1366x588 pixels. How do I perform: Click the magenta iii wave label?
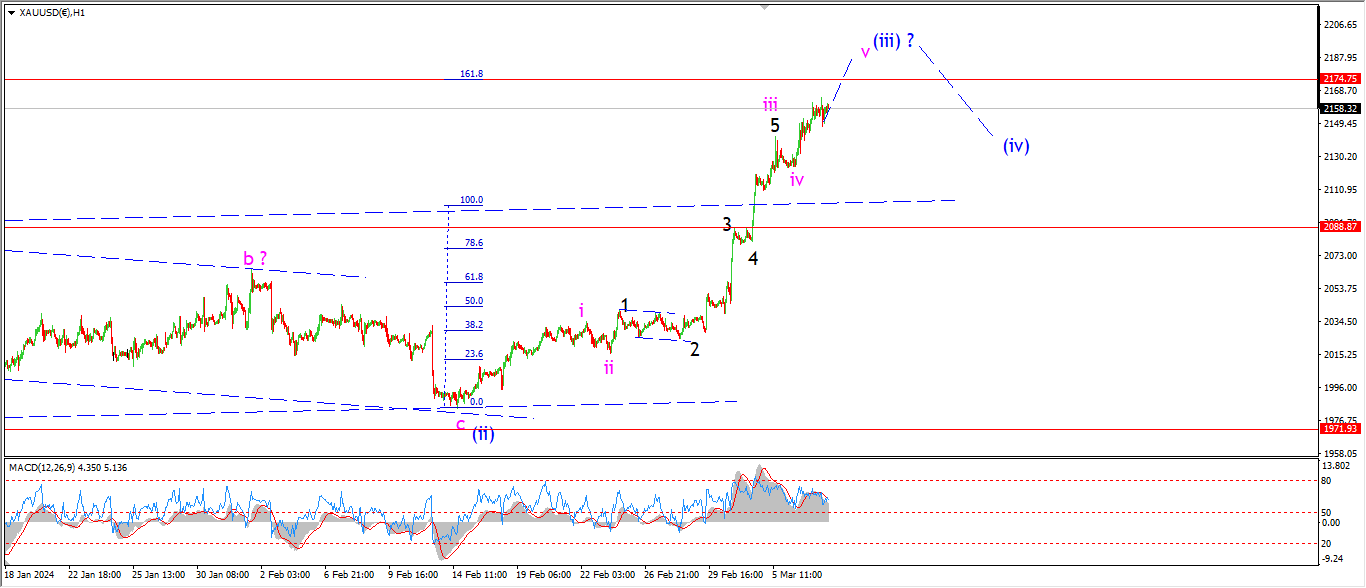point(770,104)
